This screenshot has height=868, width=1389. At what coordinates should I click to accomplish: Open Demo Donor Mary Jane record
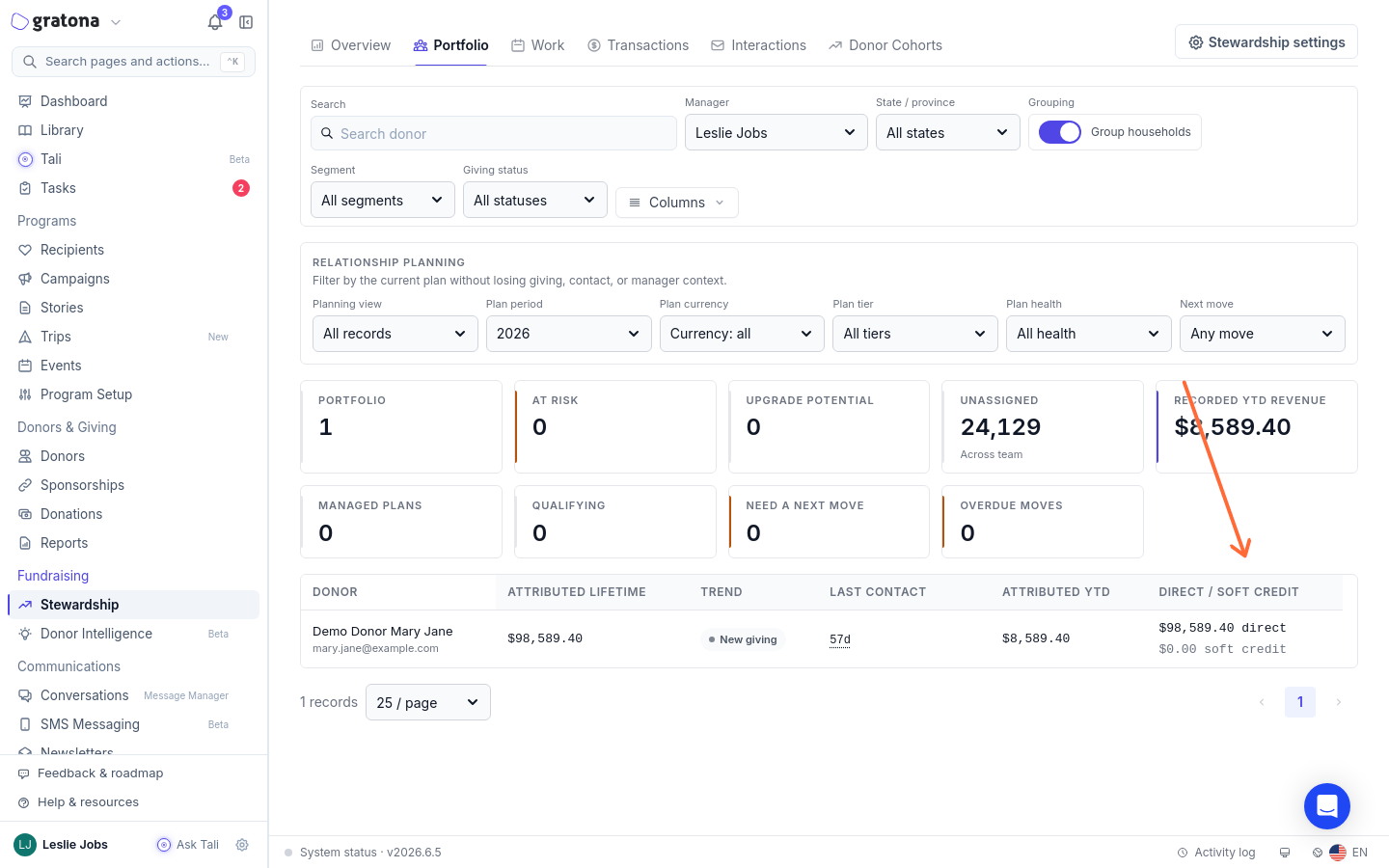click(x=383, y=631)
